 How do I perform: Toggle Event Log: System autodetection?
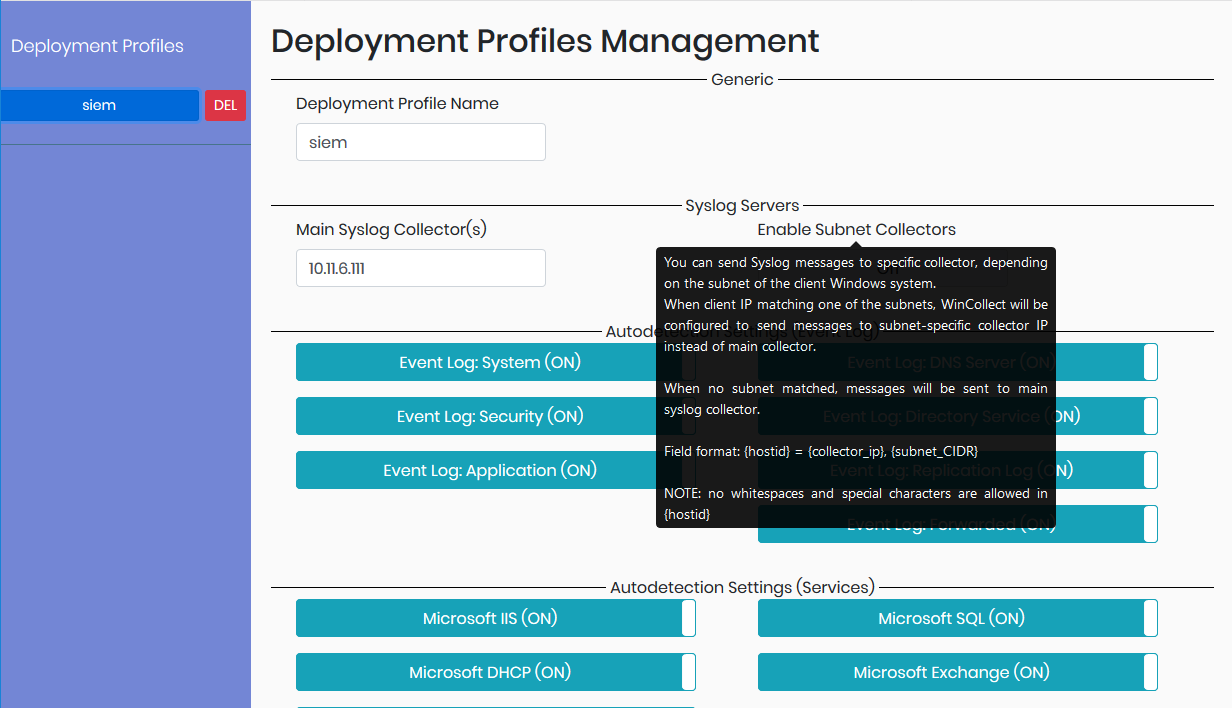pos(489,362)
